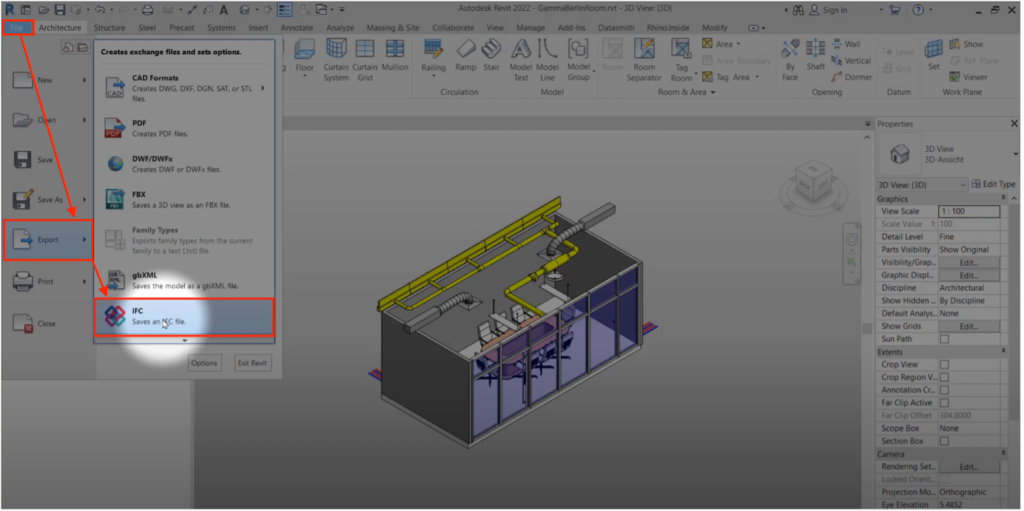Screen dimensions: 1024x511
Task: Toggle the Section Box checkbox
Action: coord(944,441)
